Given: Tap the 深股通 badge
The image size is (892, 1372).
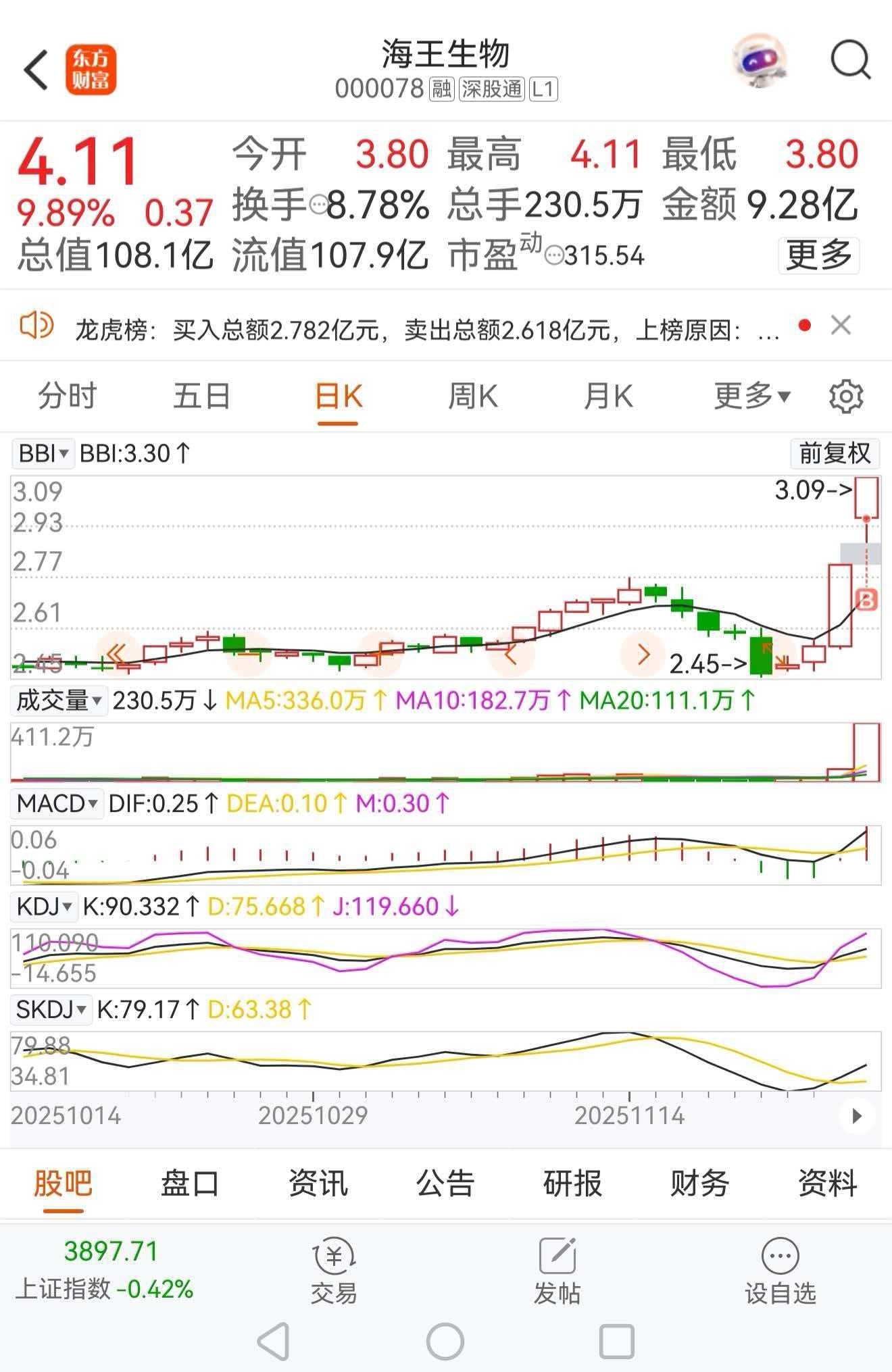Looking at the screenshot, I should click(x=491, y=89).
